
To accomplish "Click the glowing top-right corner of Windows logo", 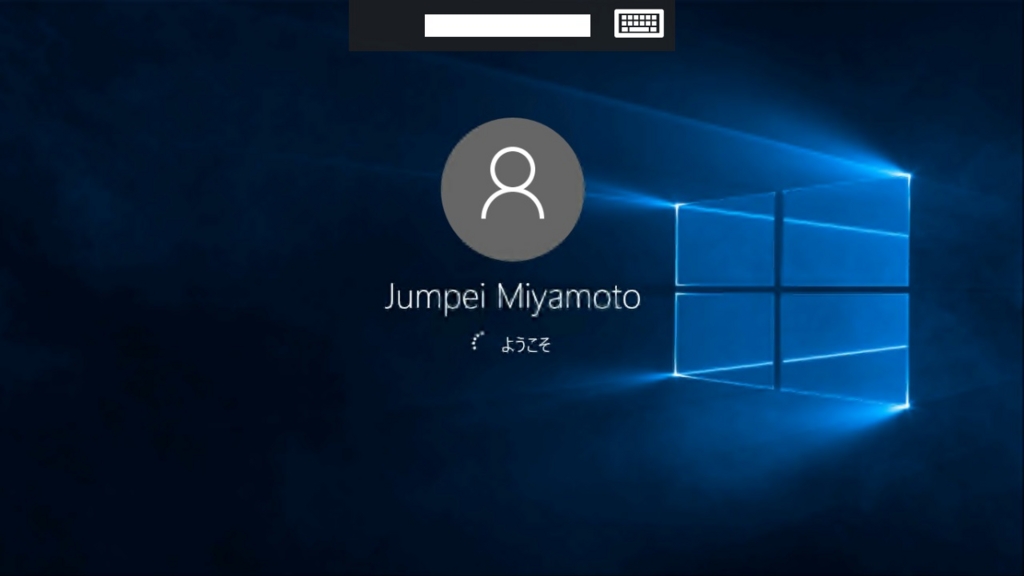I will click(908, 176).
